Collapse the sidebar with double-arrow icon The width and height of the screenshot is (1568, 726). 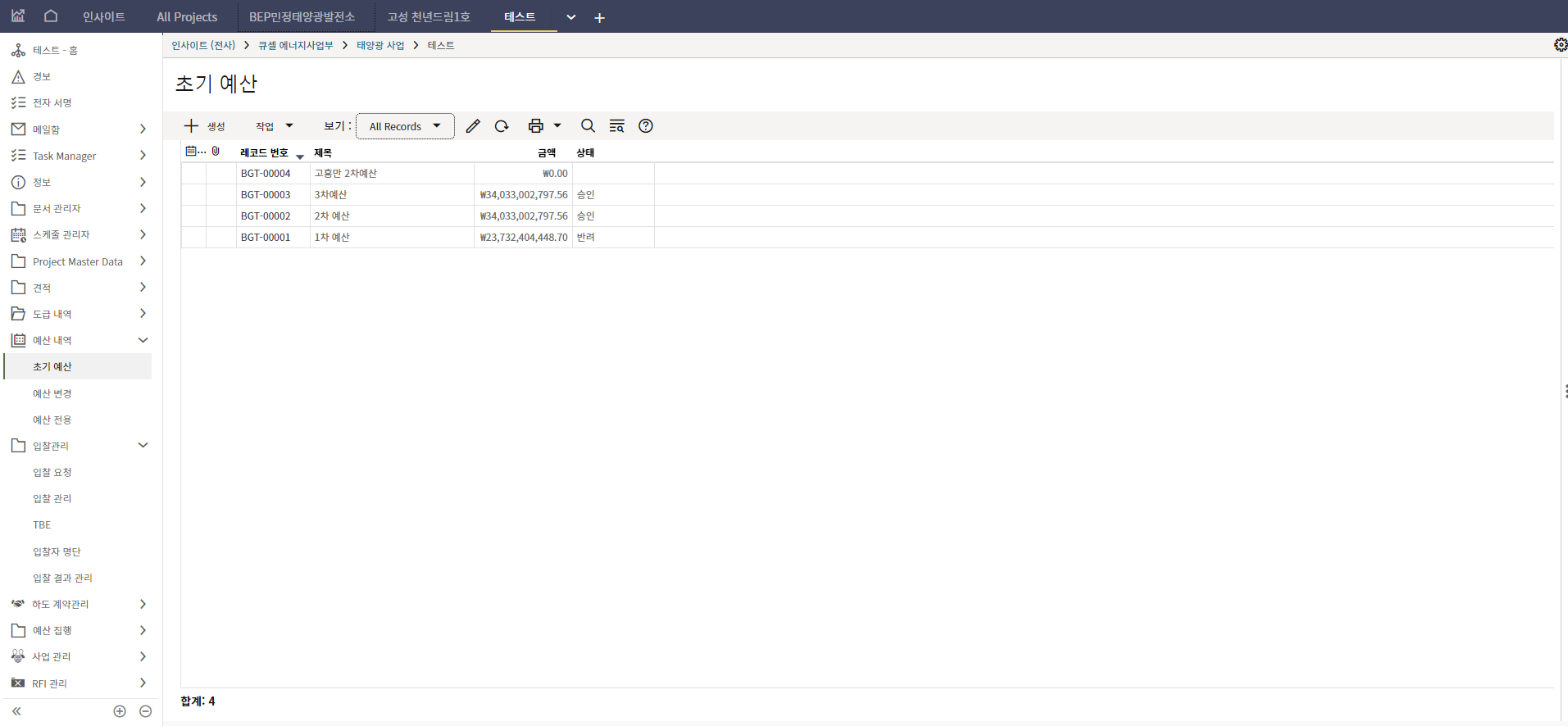16,711
